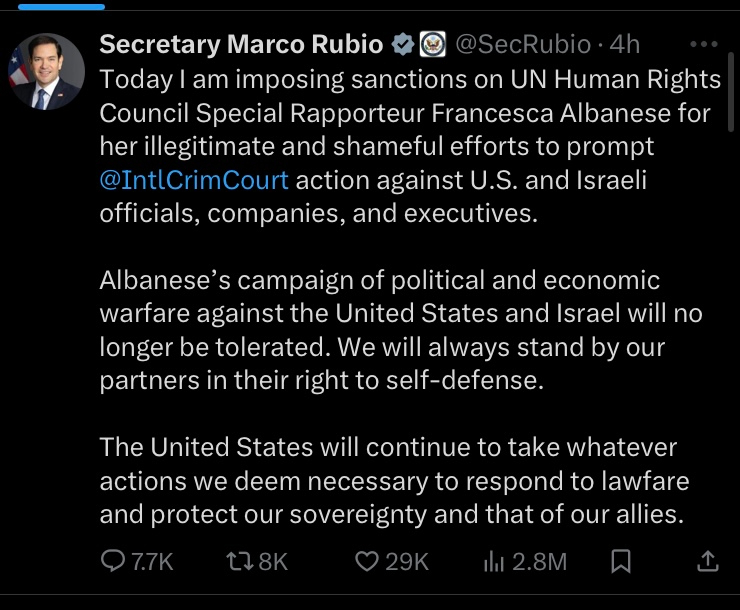Click the 8K reposts count
This screenshot has width=740, height=610.
point(273,562)
